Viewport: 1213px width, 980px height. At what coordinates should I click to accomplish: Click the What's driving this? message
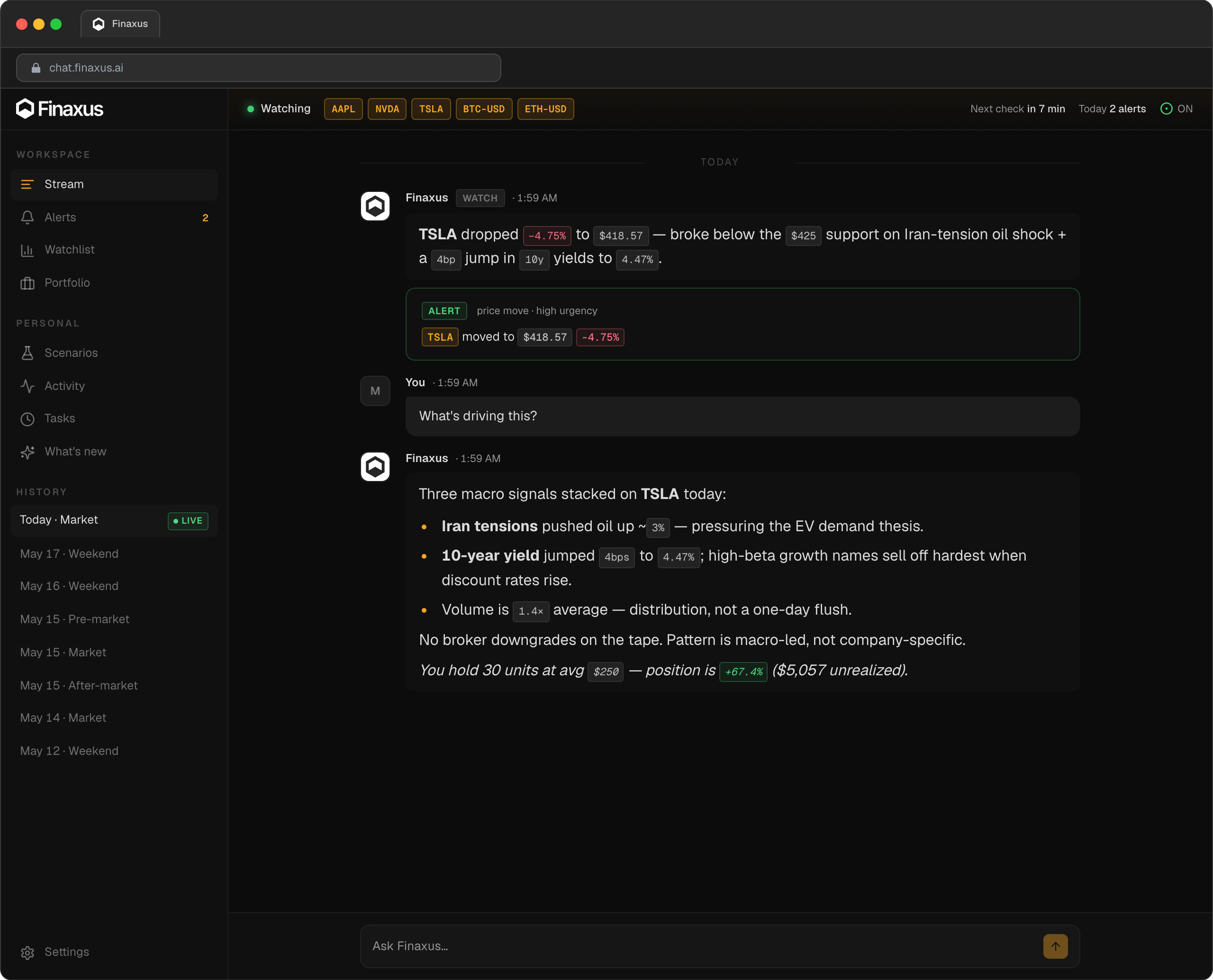click(742, 416)
